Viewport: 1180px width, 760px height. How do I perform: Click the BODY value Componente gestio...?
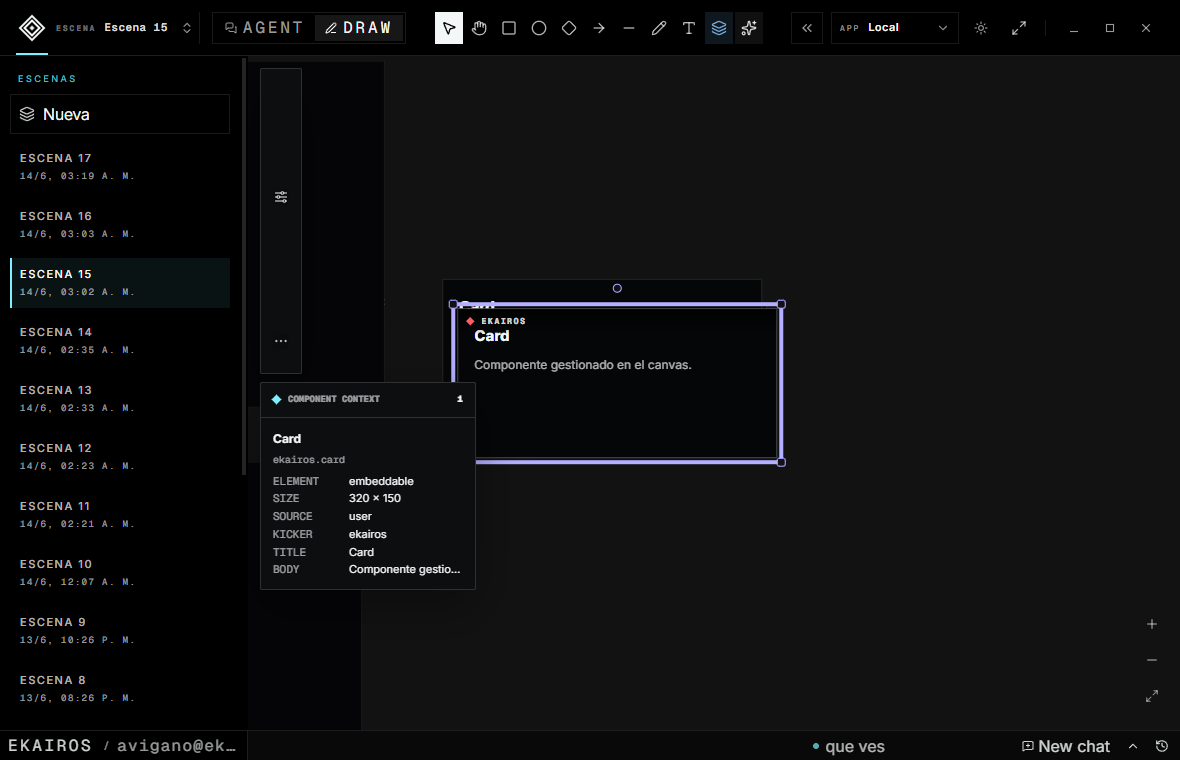pyautogui.click(x=404, y=570)
